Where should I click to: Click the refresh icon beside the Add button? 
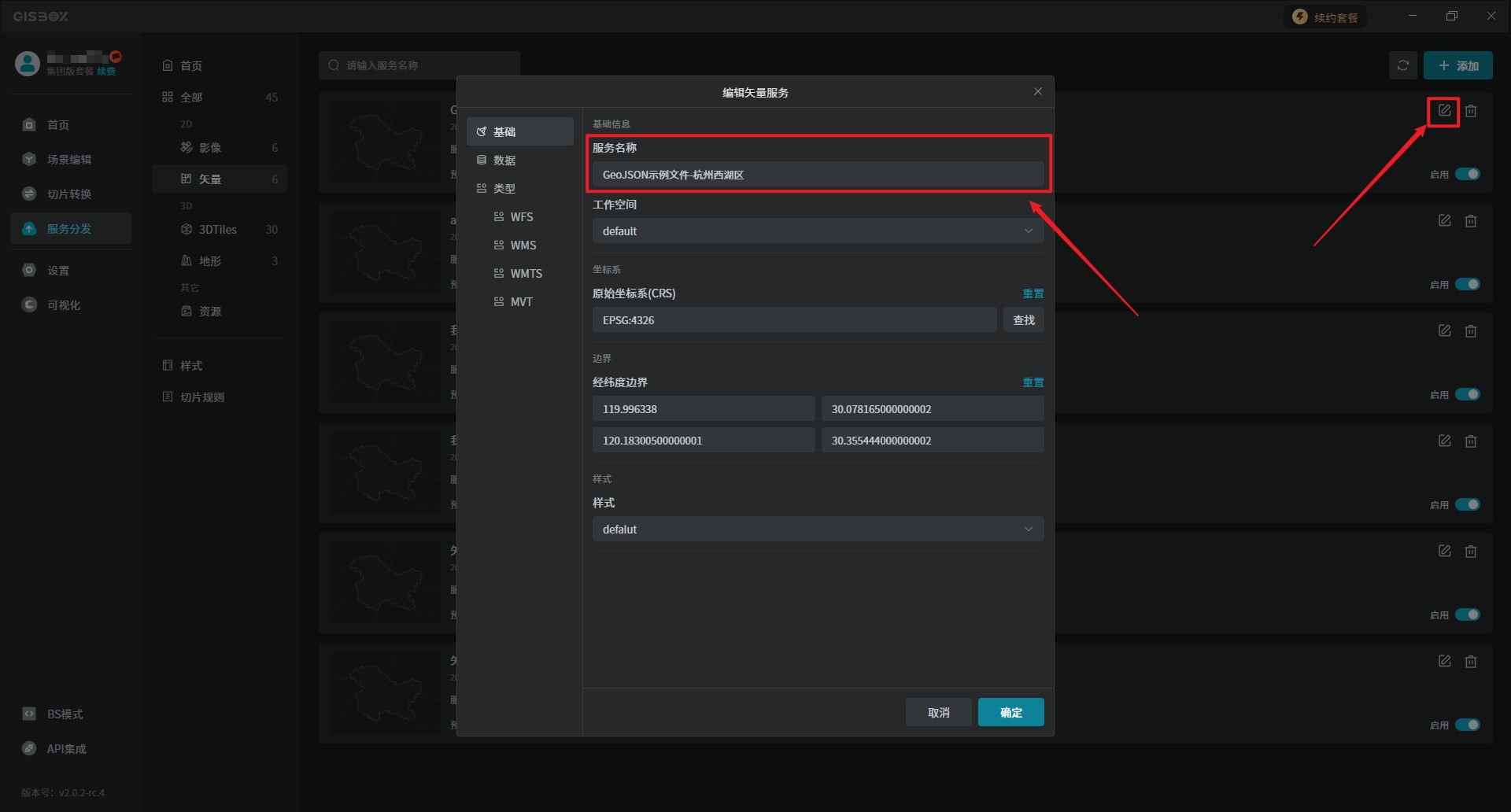coord(1402,66)
